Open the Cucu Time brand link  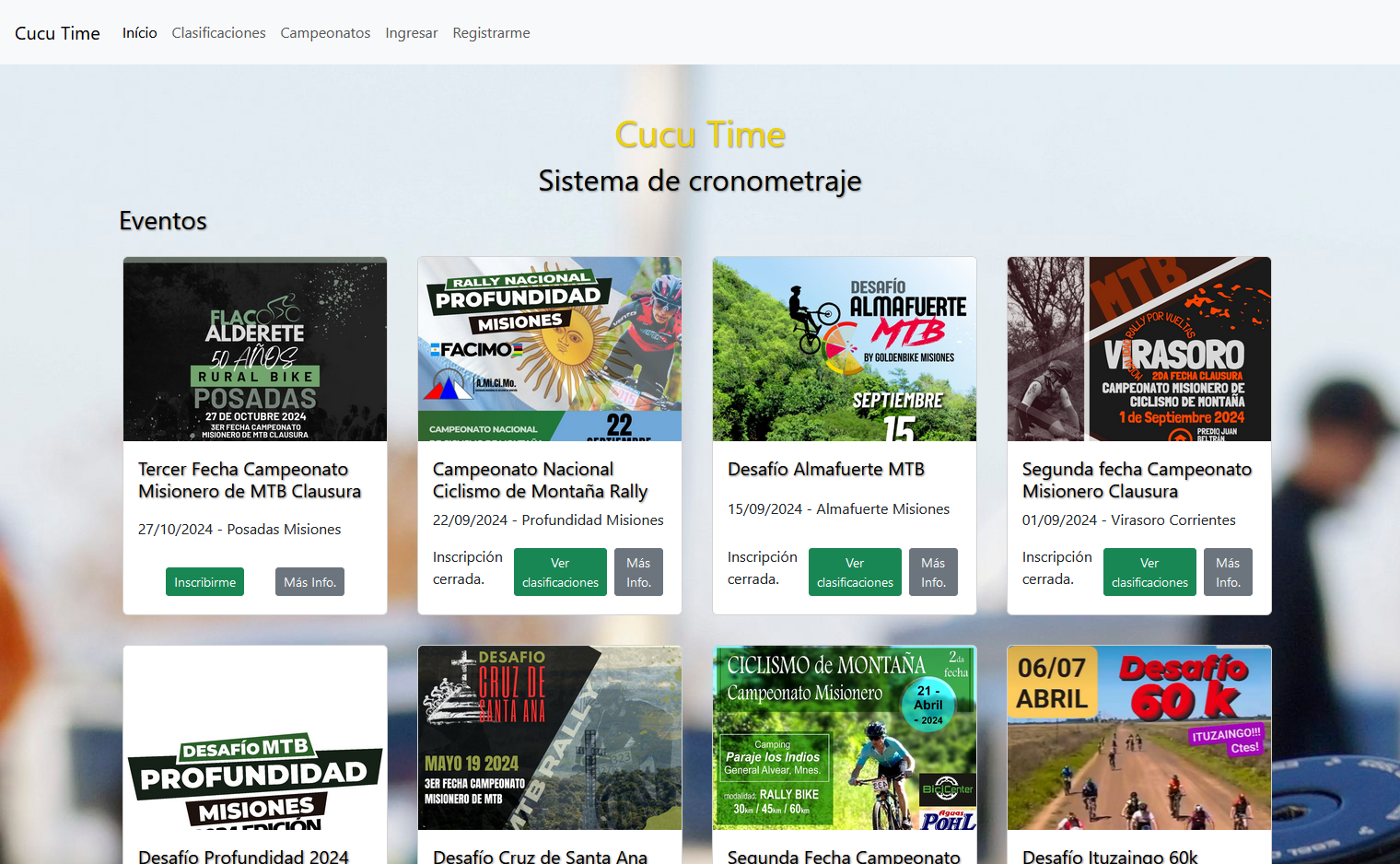click(57, 33)
